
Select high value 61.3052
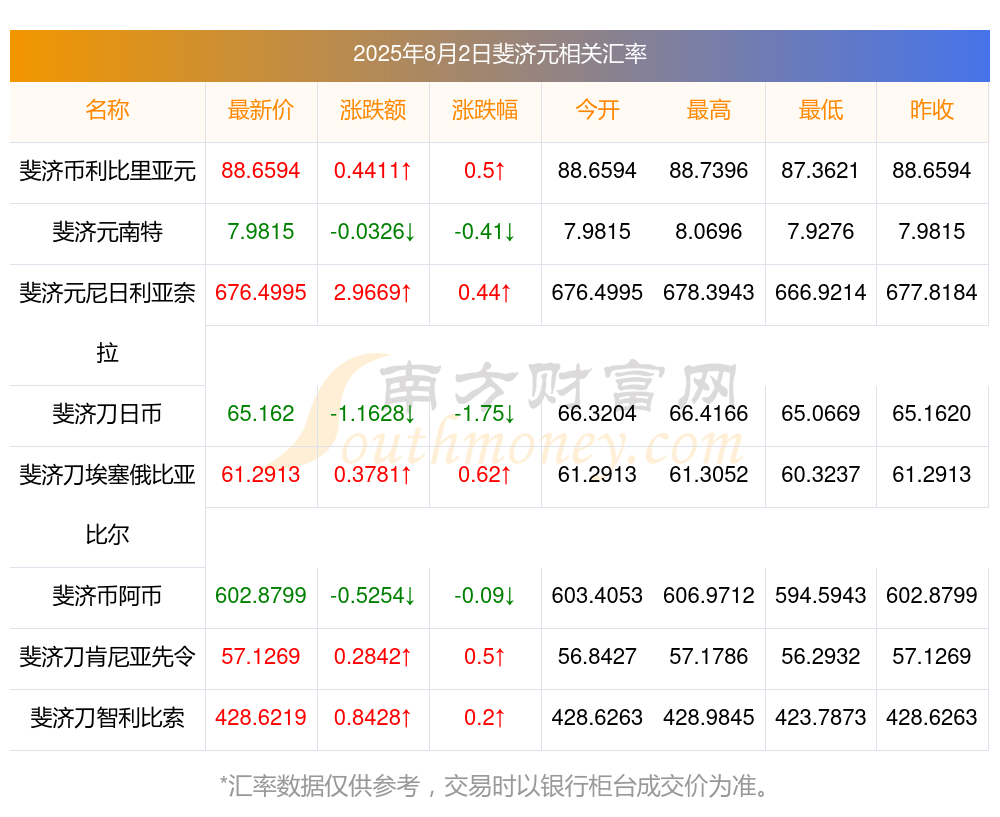(x=709, y=475)
